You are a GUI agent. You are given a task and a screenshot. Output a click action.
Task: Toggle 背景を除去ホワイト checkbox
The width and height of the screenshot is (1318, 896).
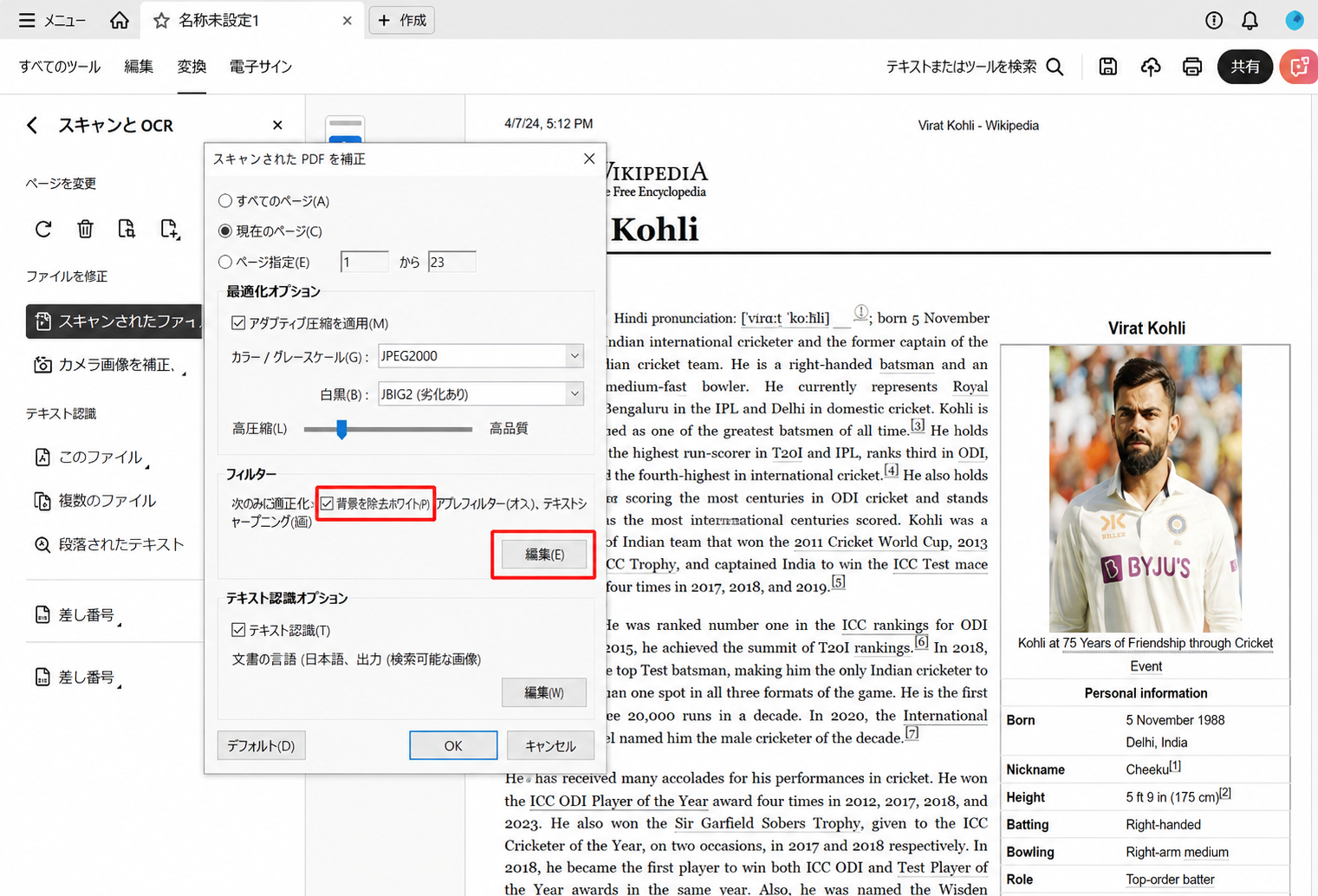pos(328,503)
